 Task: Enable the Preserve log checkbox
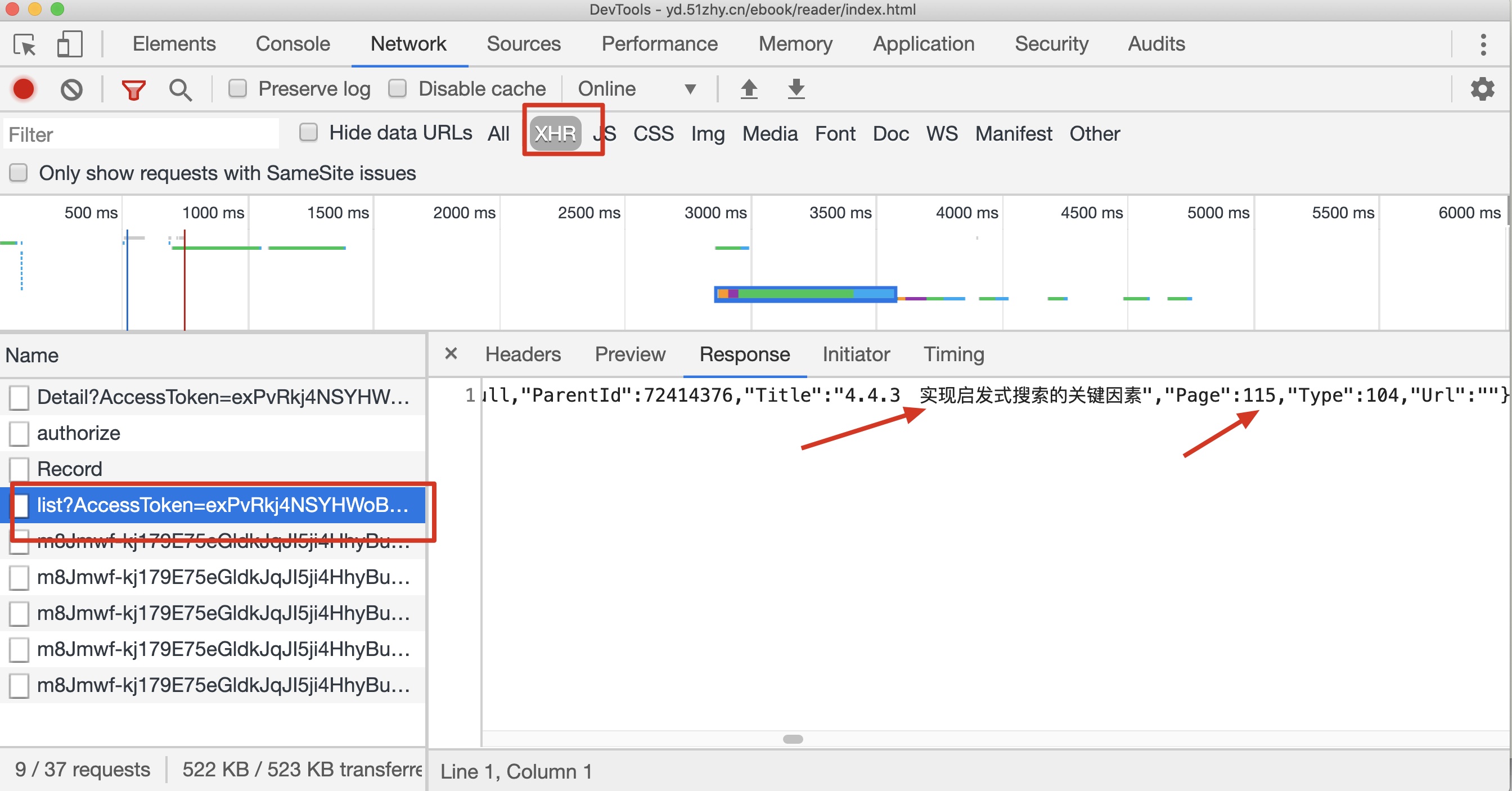coord(238,89)
